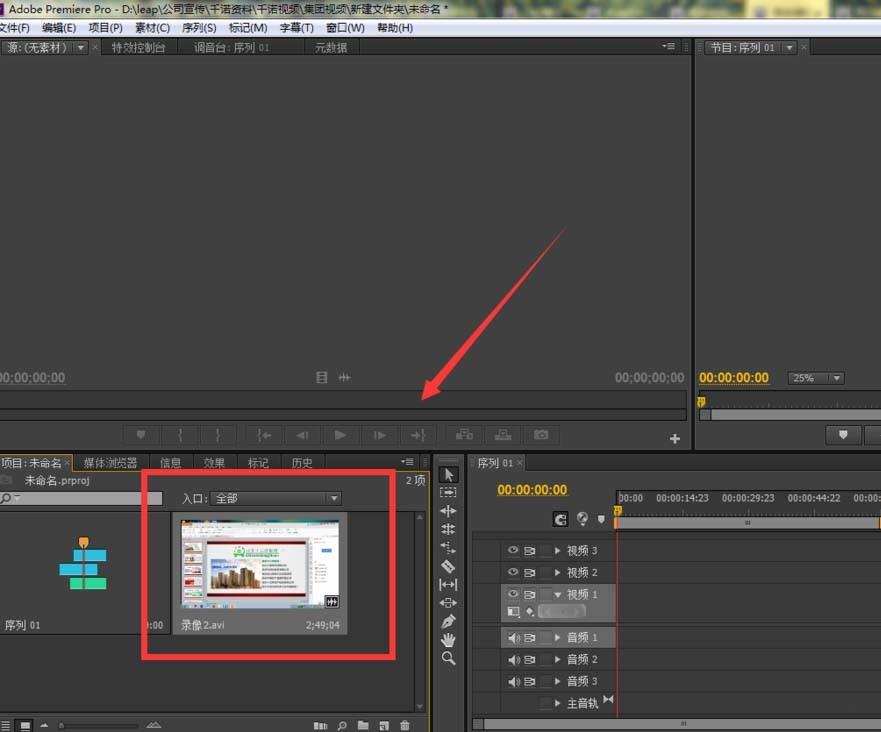881x732 pixels.
Task: Click the Step Forward playback button
Action: 379,435
